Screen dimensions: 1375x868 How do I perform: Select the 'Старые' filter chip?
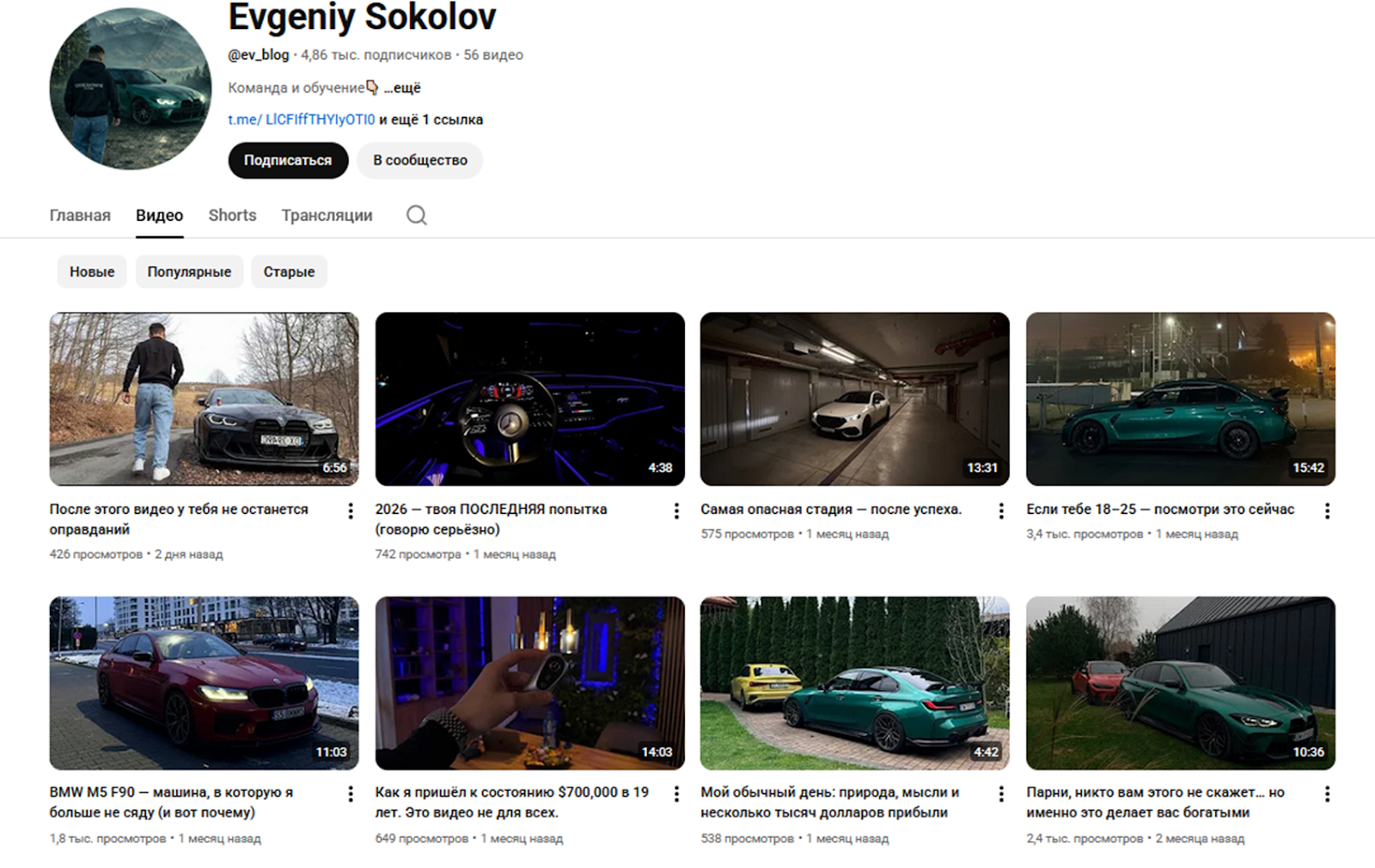(x=289, y=272)
